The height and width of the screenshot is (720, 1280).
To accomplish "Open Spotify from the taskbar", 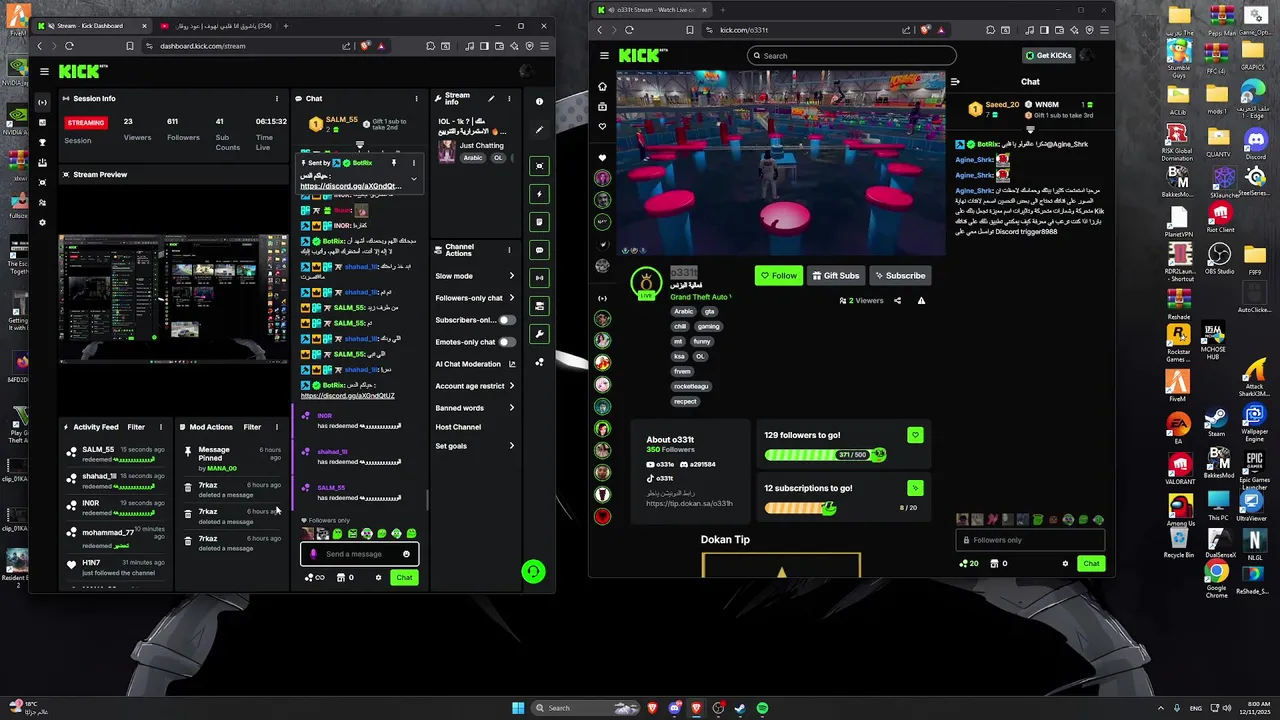I will pos(762,708).
